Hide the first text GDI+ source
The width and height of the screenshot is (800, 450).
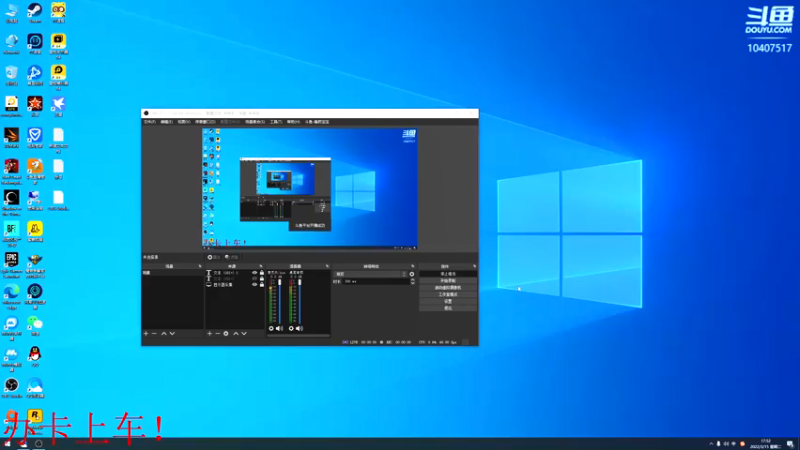[255, 273]
